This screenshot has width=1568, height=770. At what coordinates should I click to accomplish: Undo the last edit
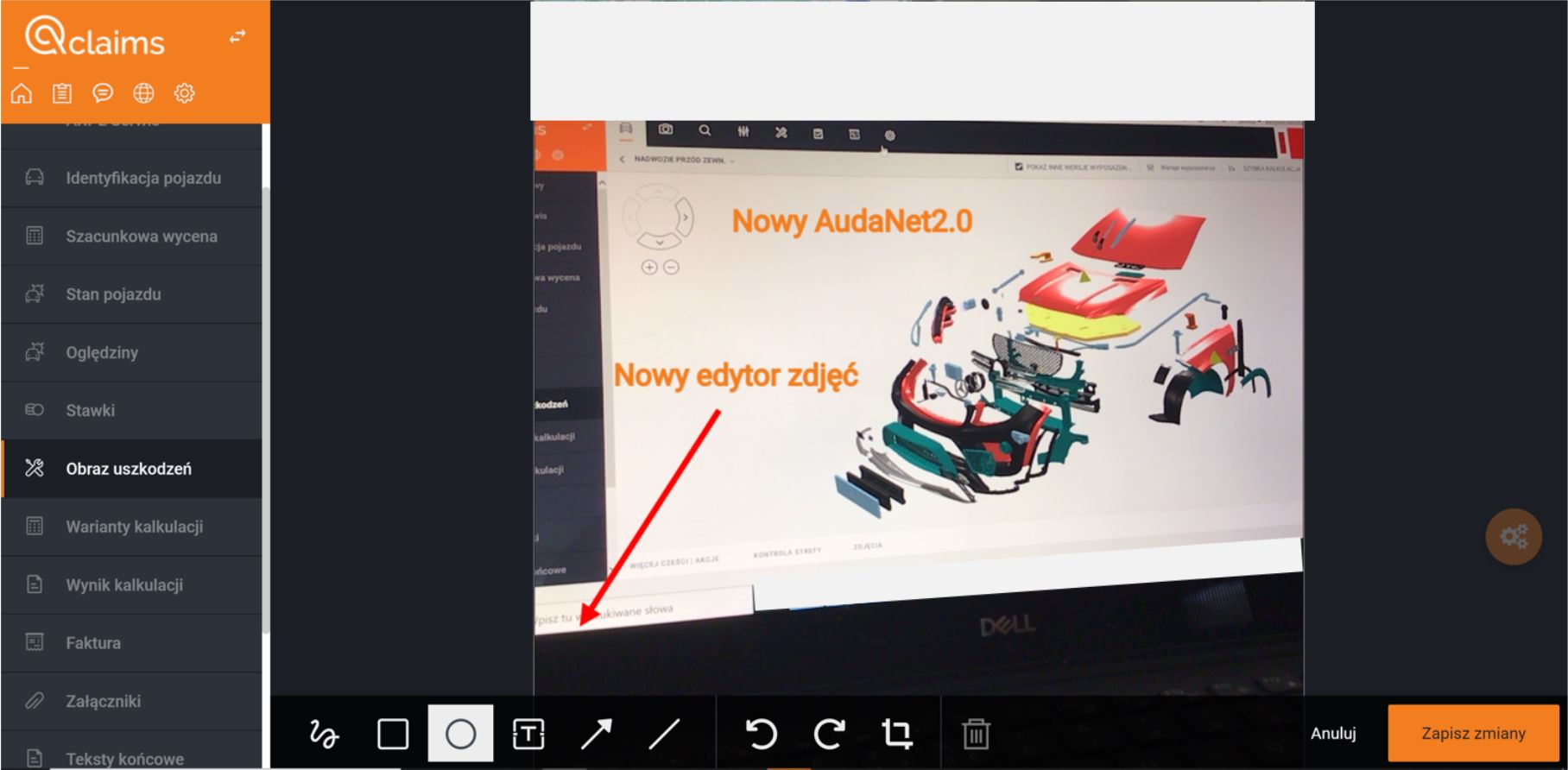tap(761, 734)
